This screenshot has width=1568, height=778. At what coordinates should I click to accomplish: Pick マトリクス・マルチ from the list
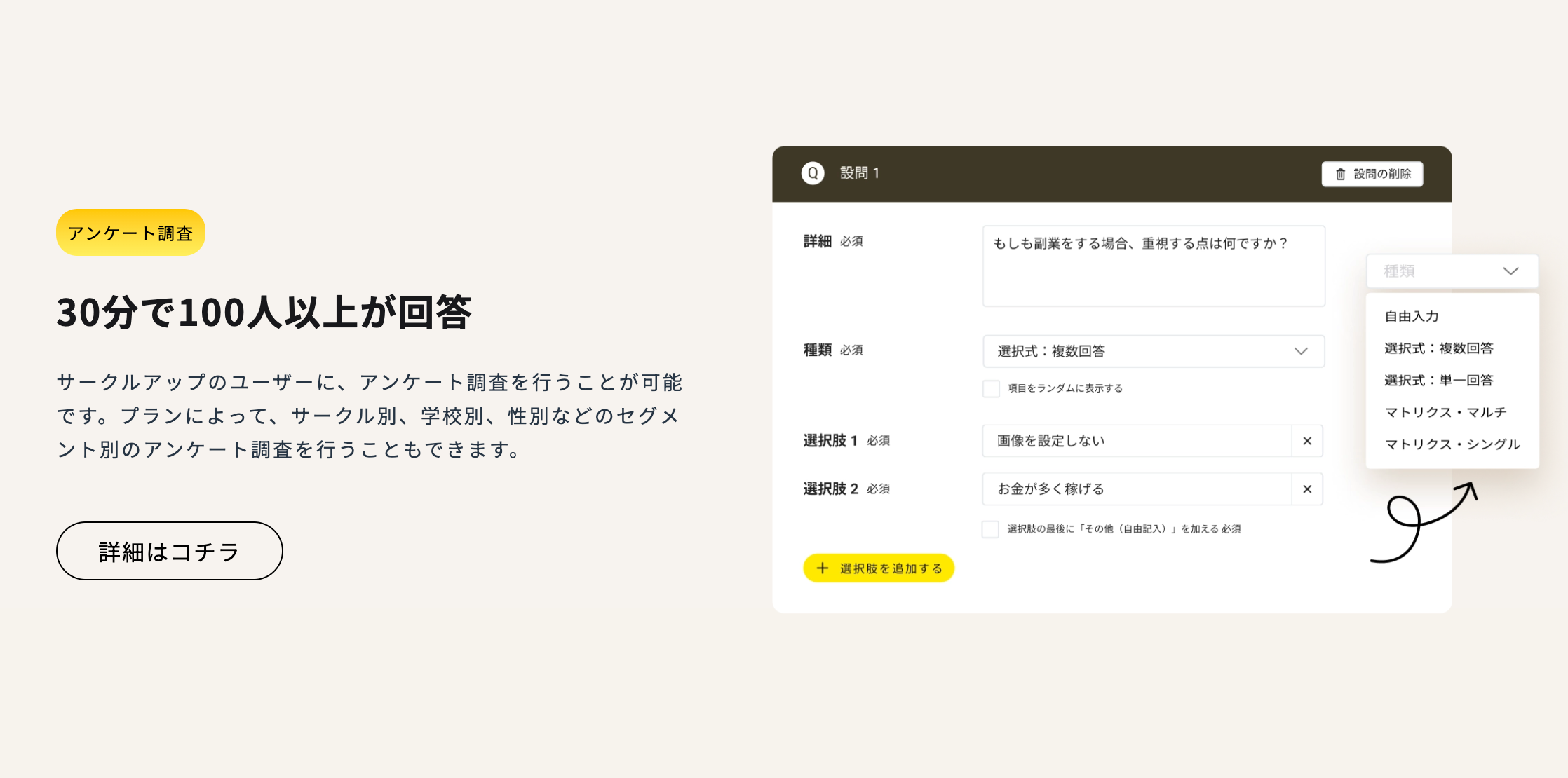click(x=1445, y=412)
